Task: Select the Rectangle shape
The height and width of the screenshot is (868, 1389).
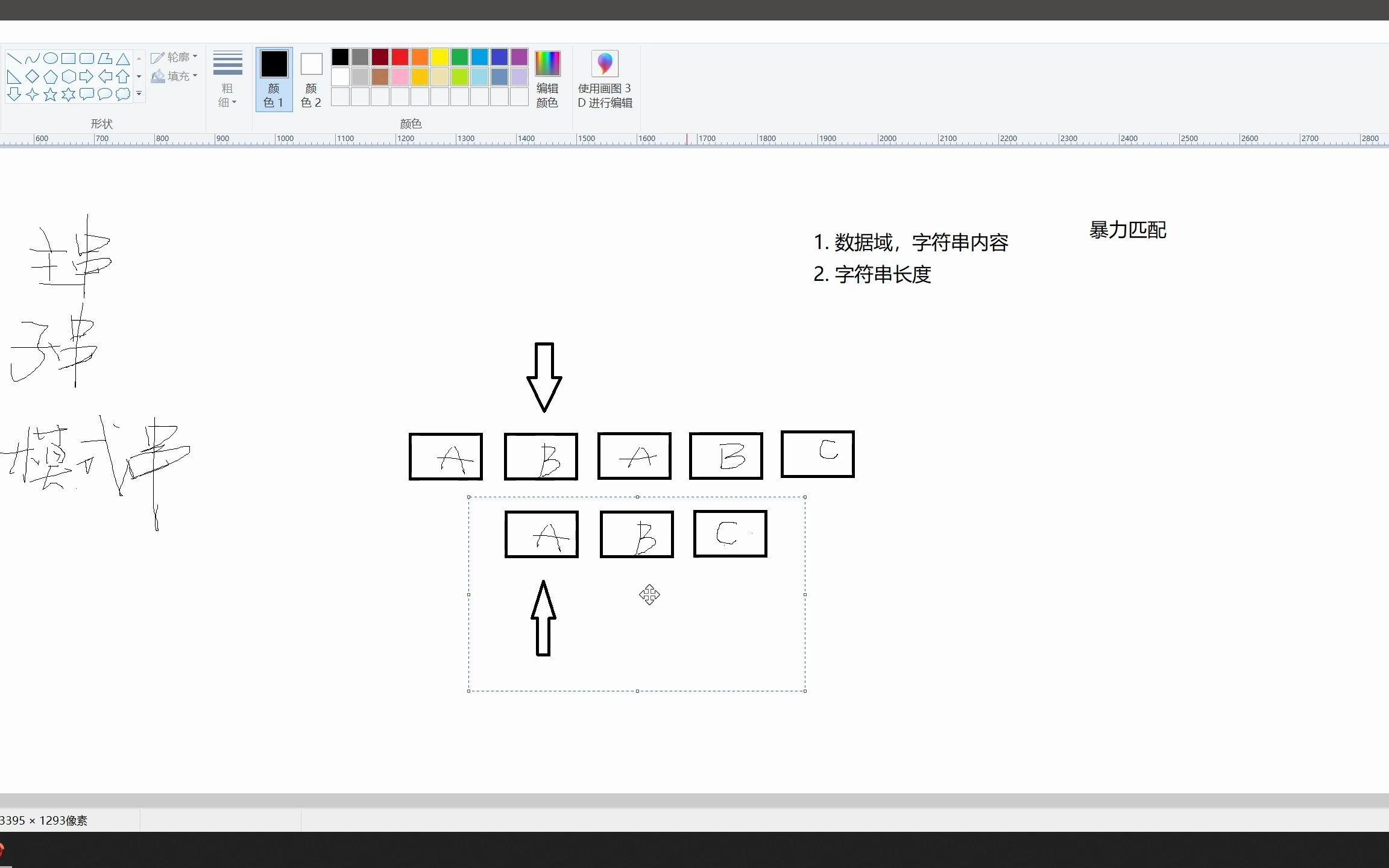Action: coord(68,58)
